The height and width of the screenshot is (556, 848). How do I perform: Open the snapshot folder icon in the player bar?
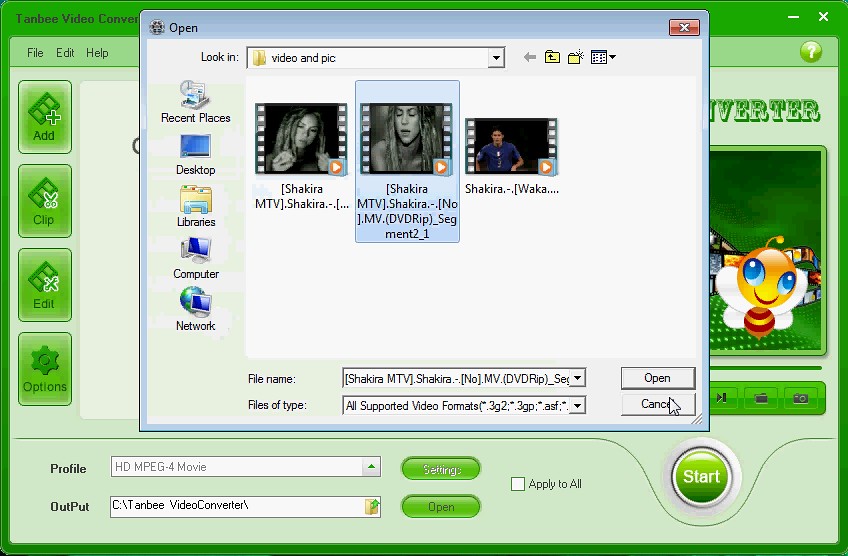pyautogui.click(x=761, y=399)
